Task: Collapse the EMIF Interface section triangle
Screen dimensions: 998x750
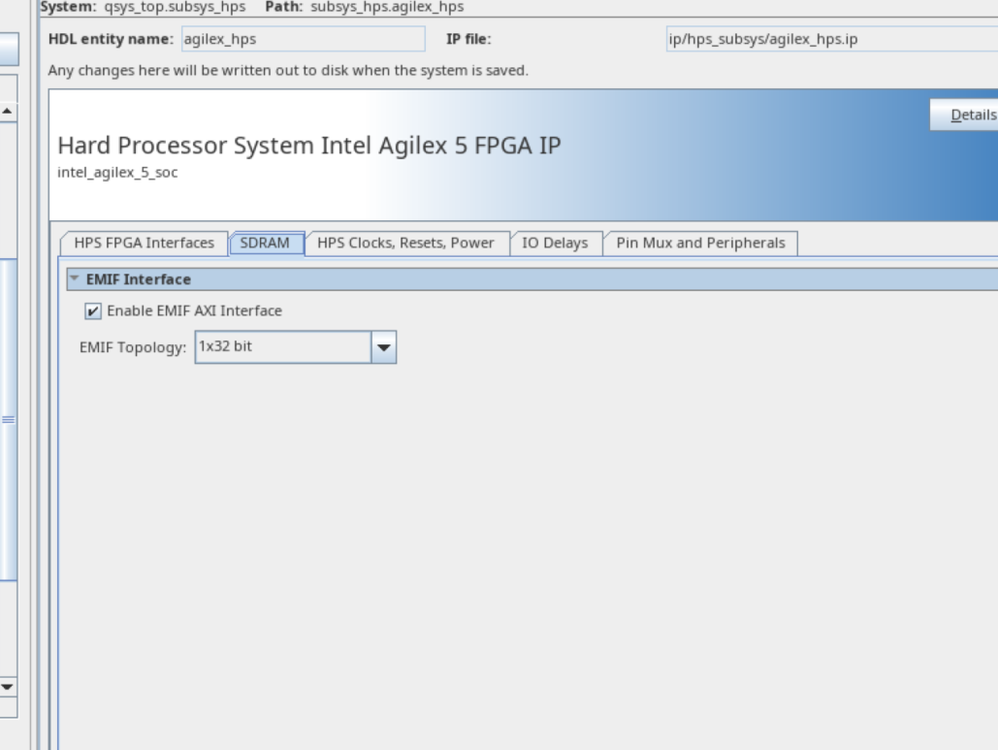Action: (x=74, y=279)
